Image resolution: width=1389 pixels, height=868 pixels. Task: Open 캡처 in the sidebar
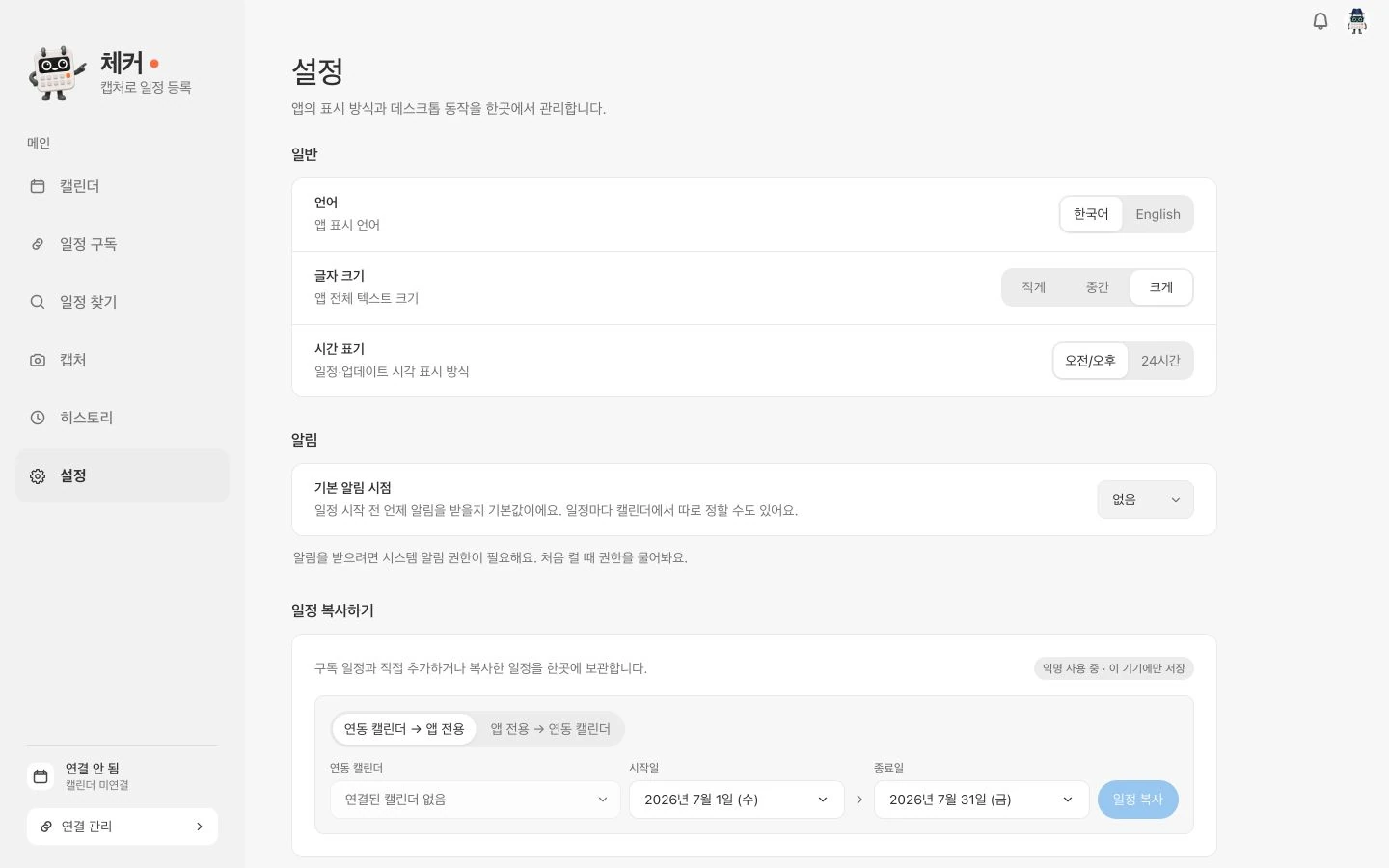123,360
